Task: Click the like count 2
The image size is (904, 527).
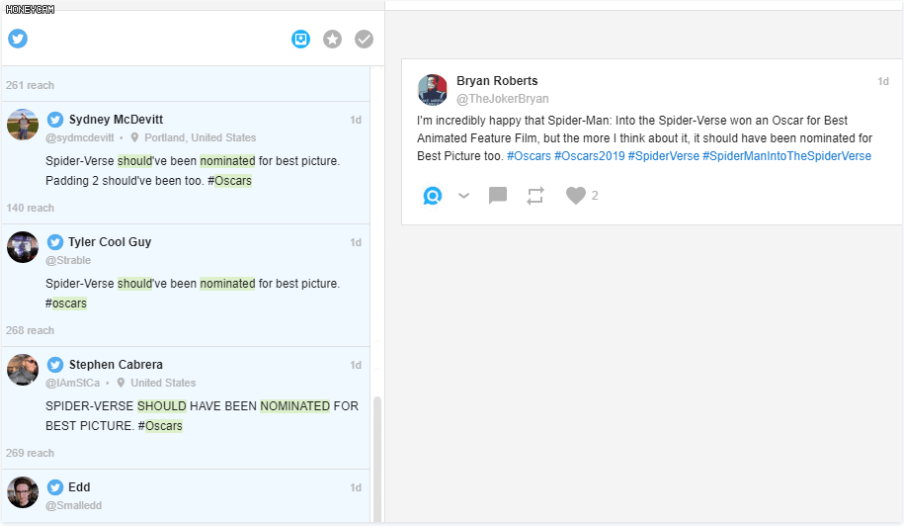Action: pyautogui.click(x=594, y=196)
